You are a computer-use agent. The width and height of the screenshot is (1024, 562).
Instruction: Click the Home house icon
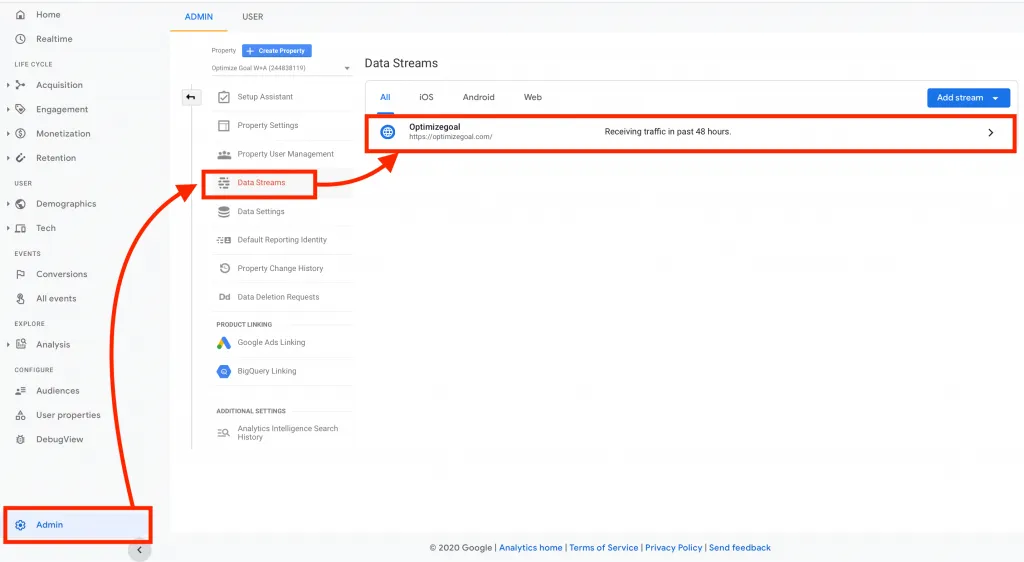coord(20,14)
